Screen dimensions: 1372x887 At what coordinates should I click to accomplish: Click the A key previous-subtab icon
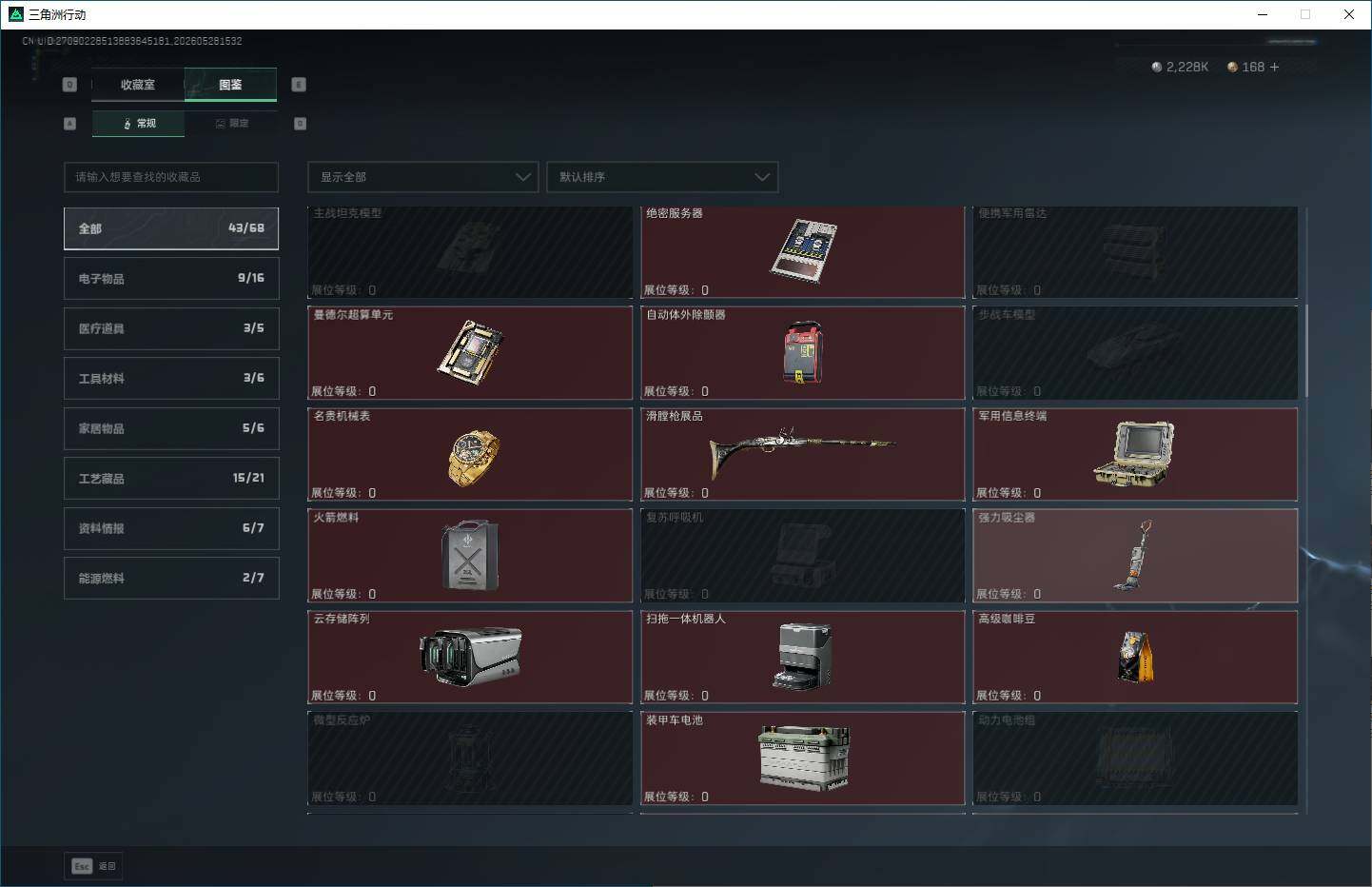coord(69,124)
